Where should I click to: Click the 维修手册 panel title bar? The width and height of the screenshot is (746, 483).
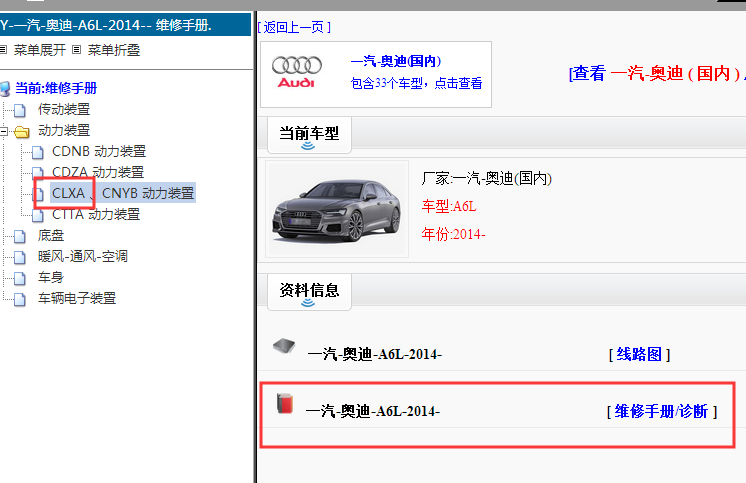[x=126, y=25]
